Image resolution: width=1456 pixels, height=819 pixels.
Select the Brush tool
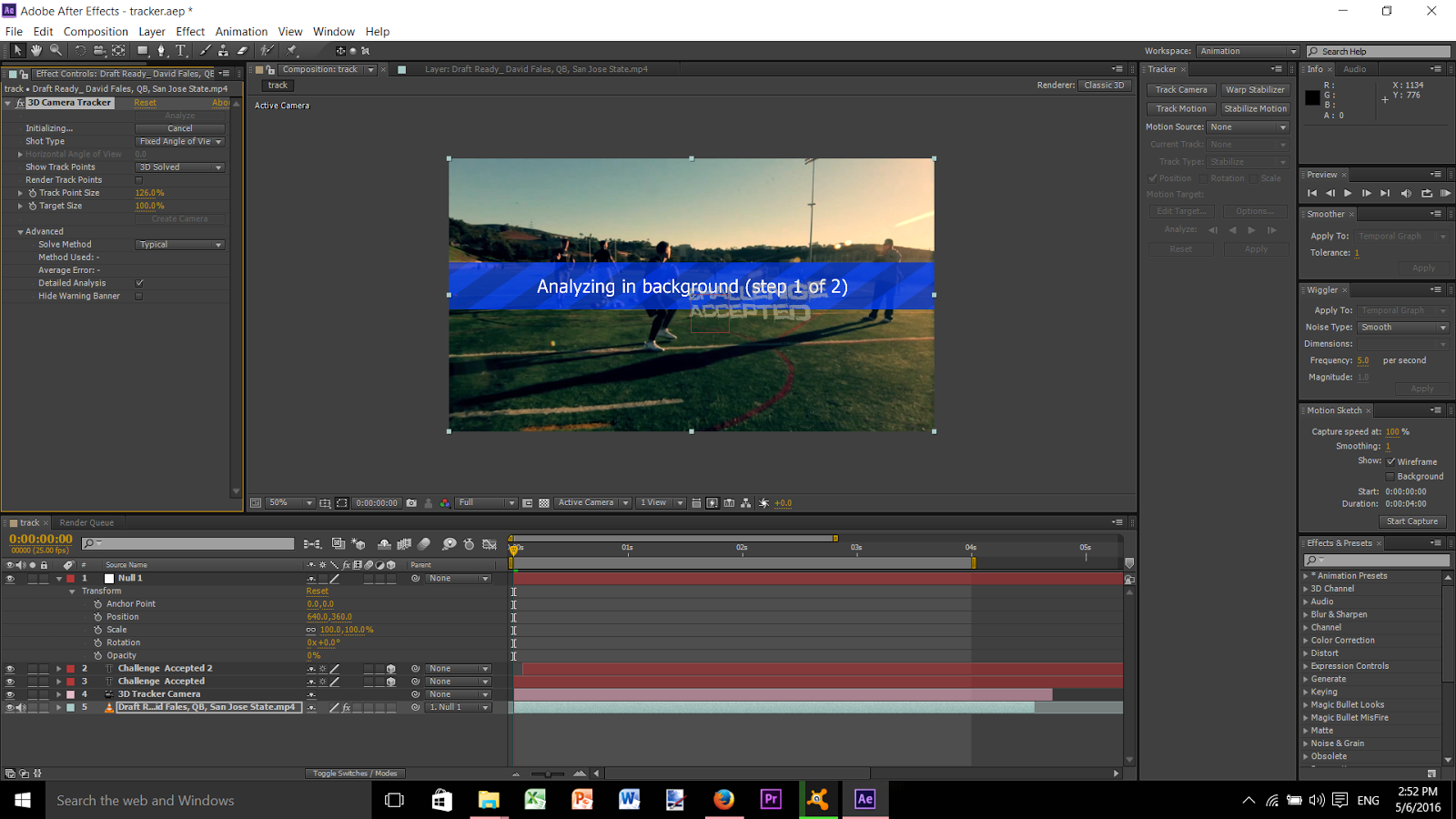coord(205,51)
